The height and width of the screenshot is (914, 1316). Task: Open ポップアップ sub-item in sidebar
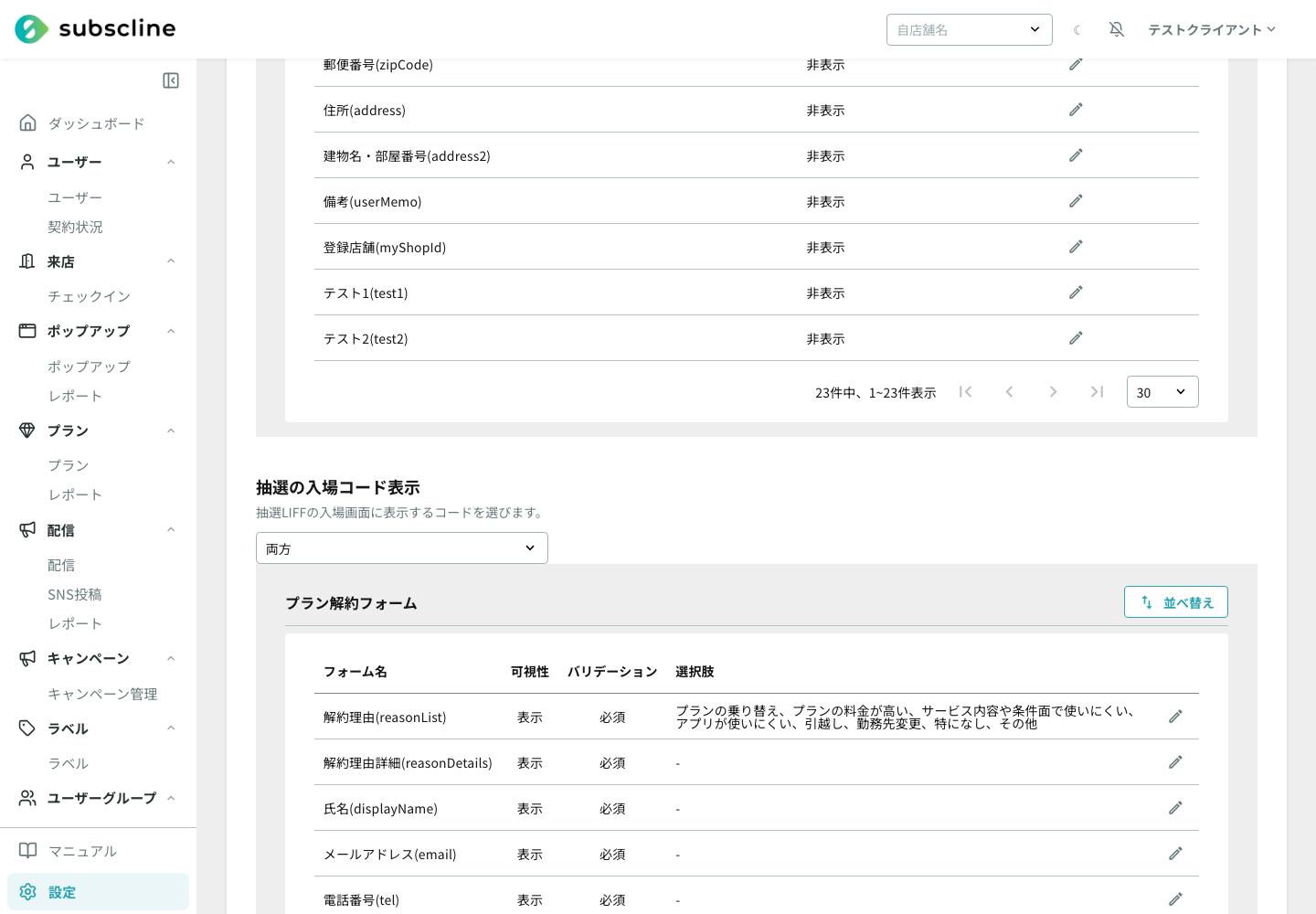point(89,367)
